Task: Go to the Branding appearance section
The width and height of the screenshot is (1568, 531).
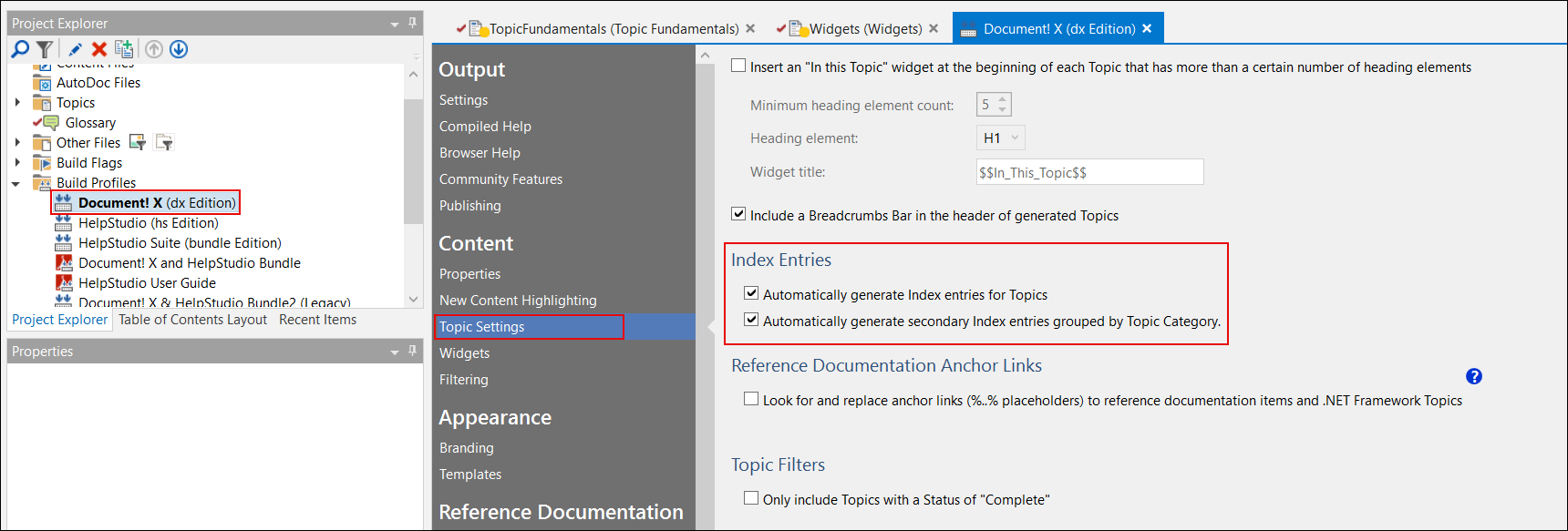Action: pos(466,448)
